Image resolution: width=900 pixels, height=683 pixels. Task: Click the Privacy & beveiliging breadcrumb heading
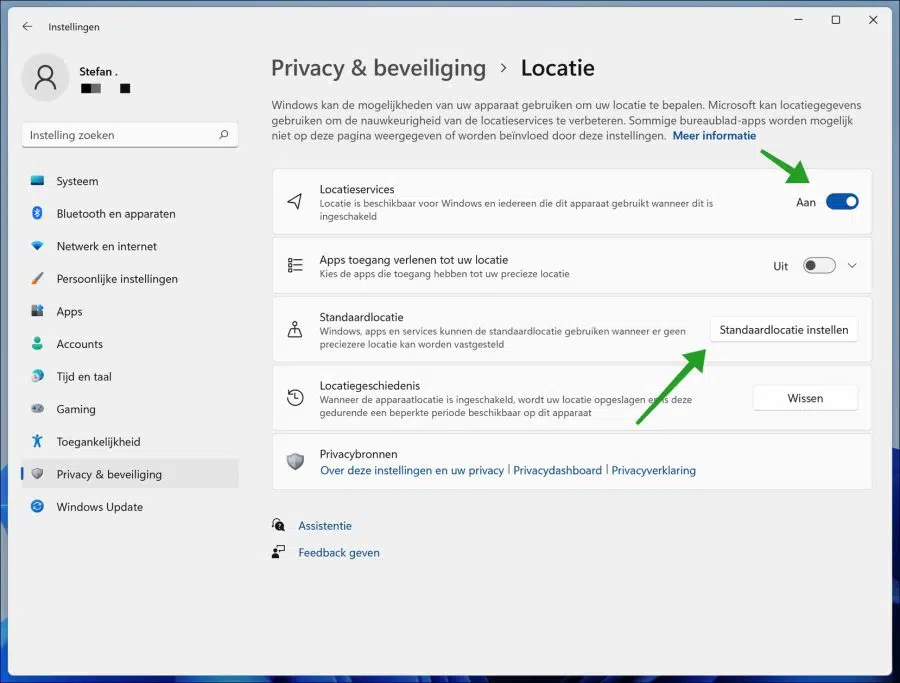point(378,68)
